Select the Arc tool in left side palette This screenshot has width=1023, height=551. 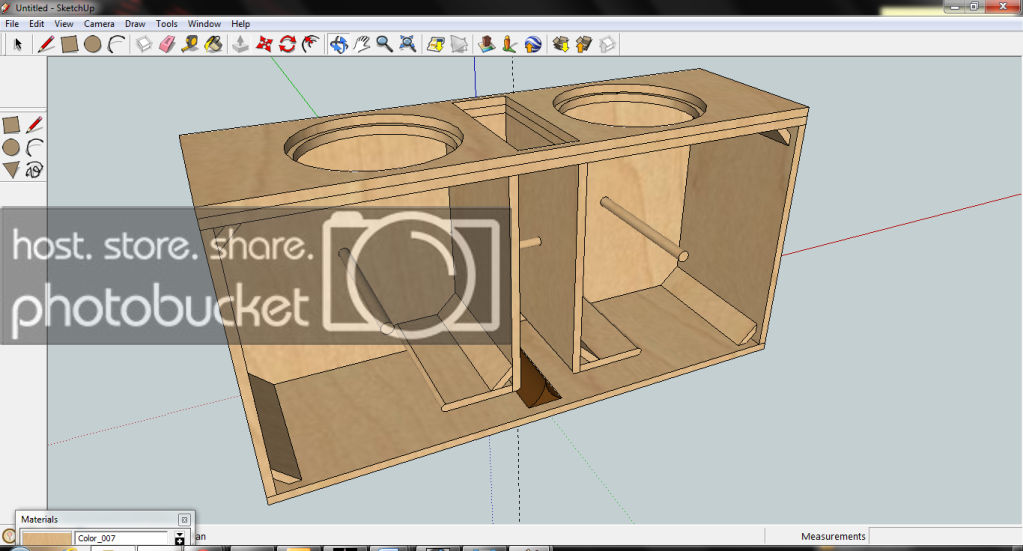tap(35, 147)
